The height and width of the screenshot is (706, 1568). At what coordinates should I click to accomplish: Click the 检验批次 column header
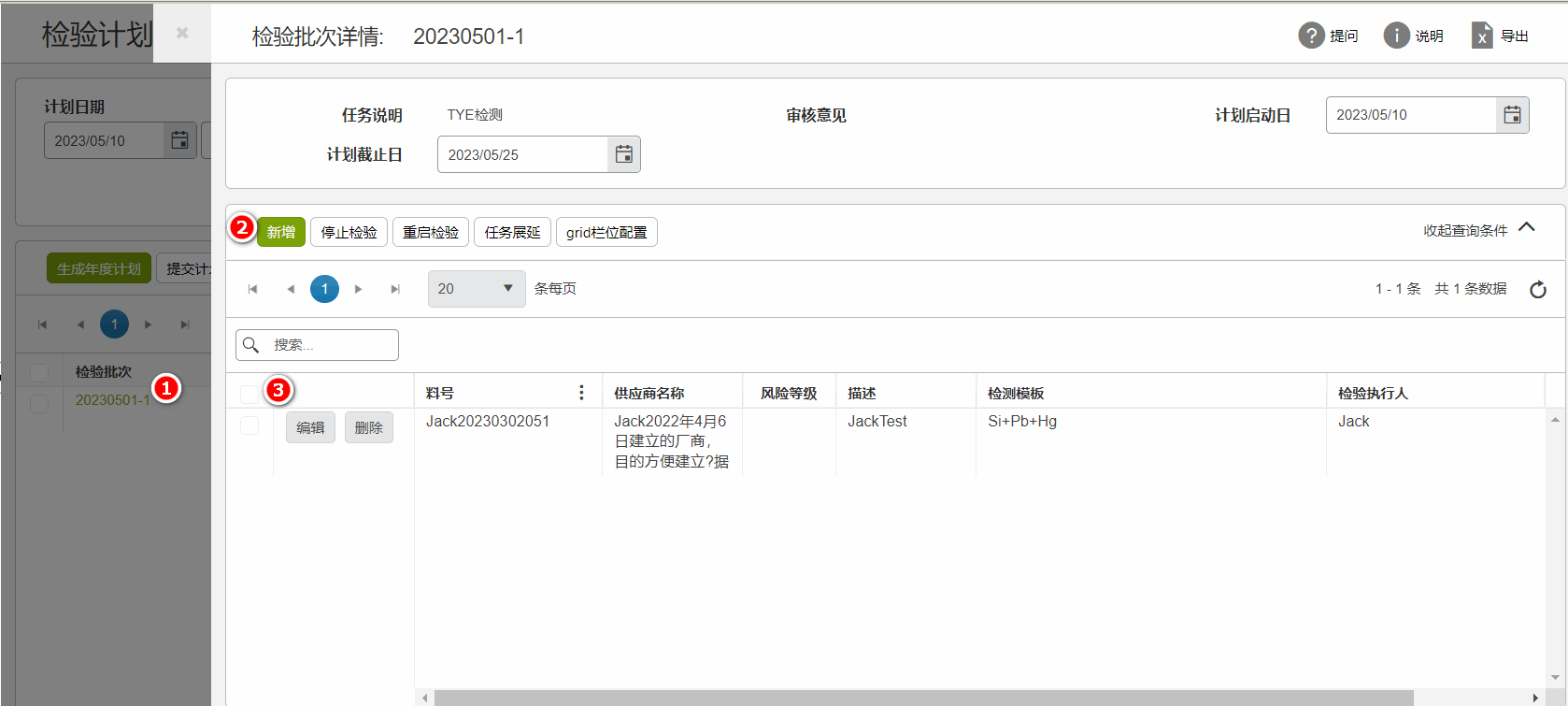coord(103,372)
